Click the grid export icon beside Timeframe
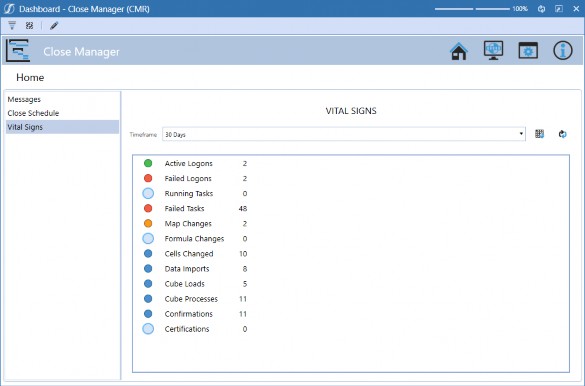585x386 pixels. 539,134
